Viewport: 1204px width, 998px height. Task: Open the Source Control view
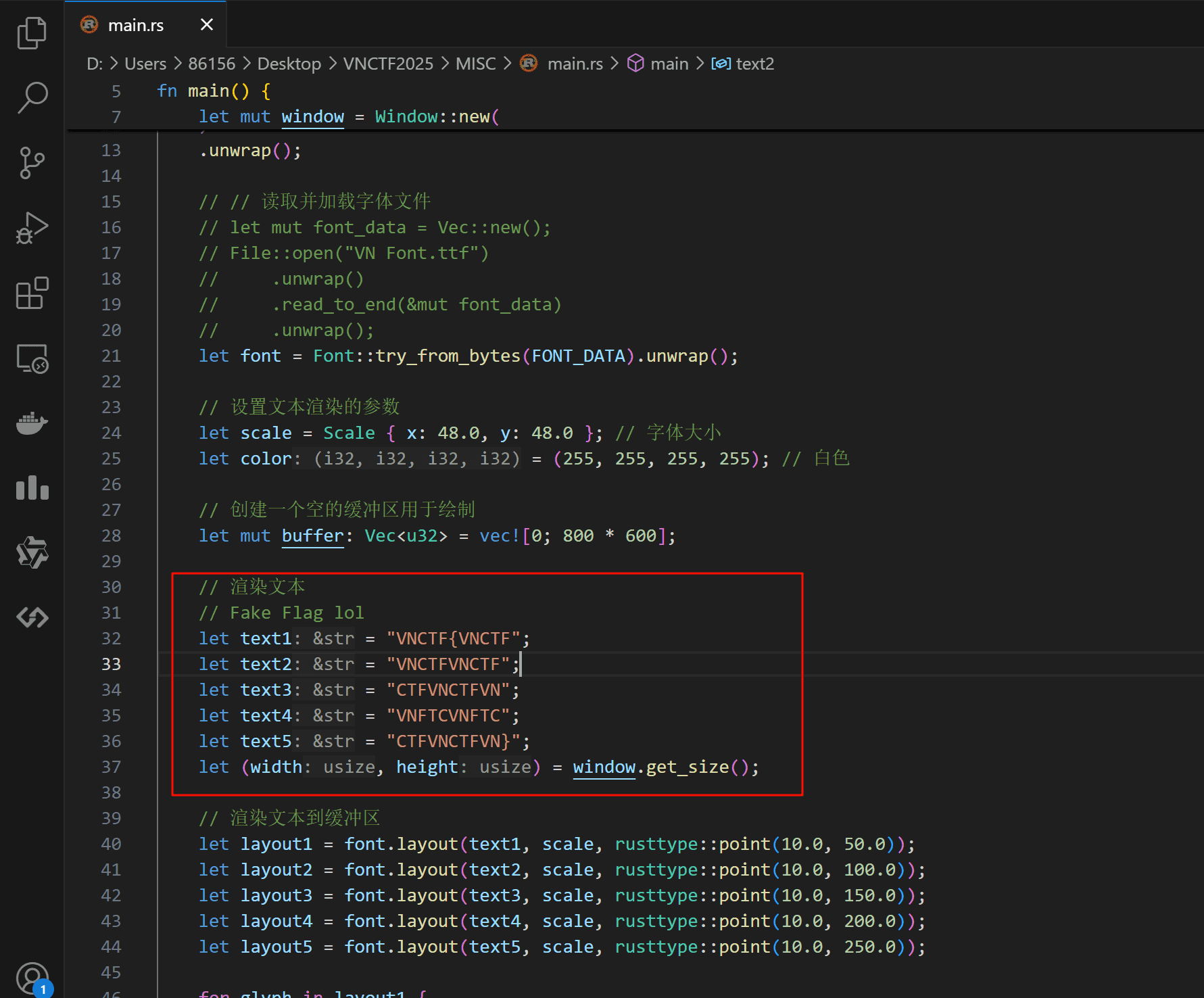(32, 163)
